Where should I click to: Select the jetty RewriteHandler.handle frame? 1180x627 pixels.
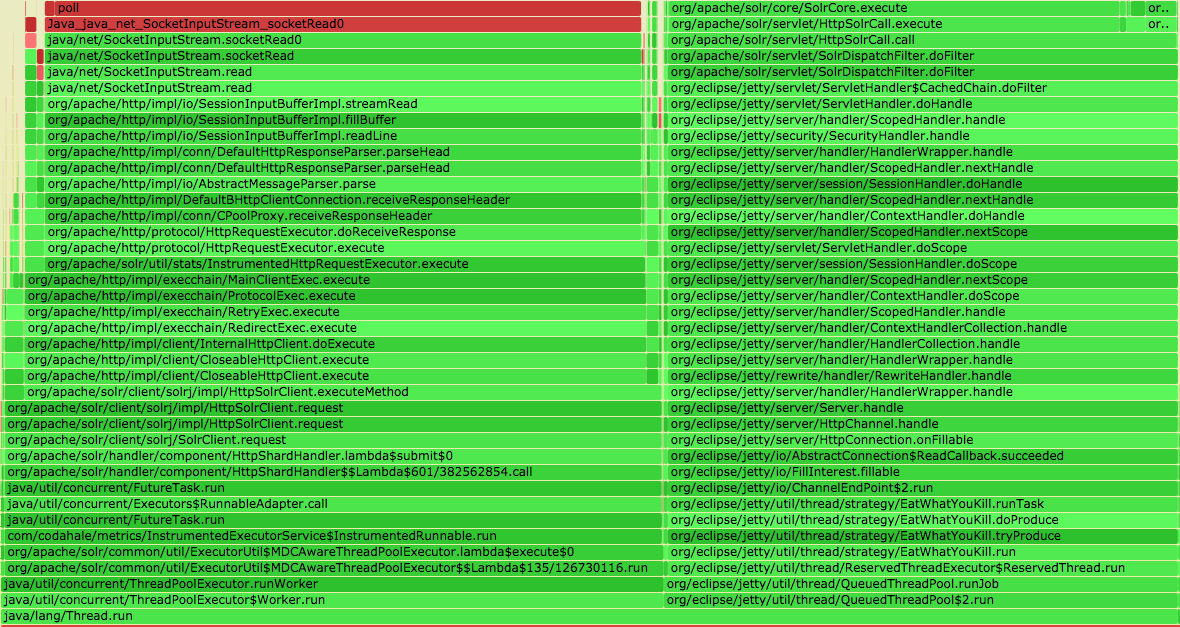pos(923,376)
